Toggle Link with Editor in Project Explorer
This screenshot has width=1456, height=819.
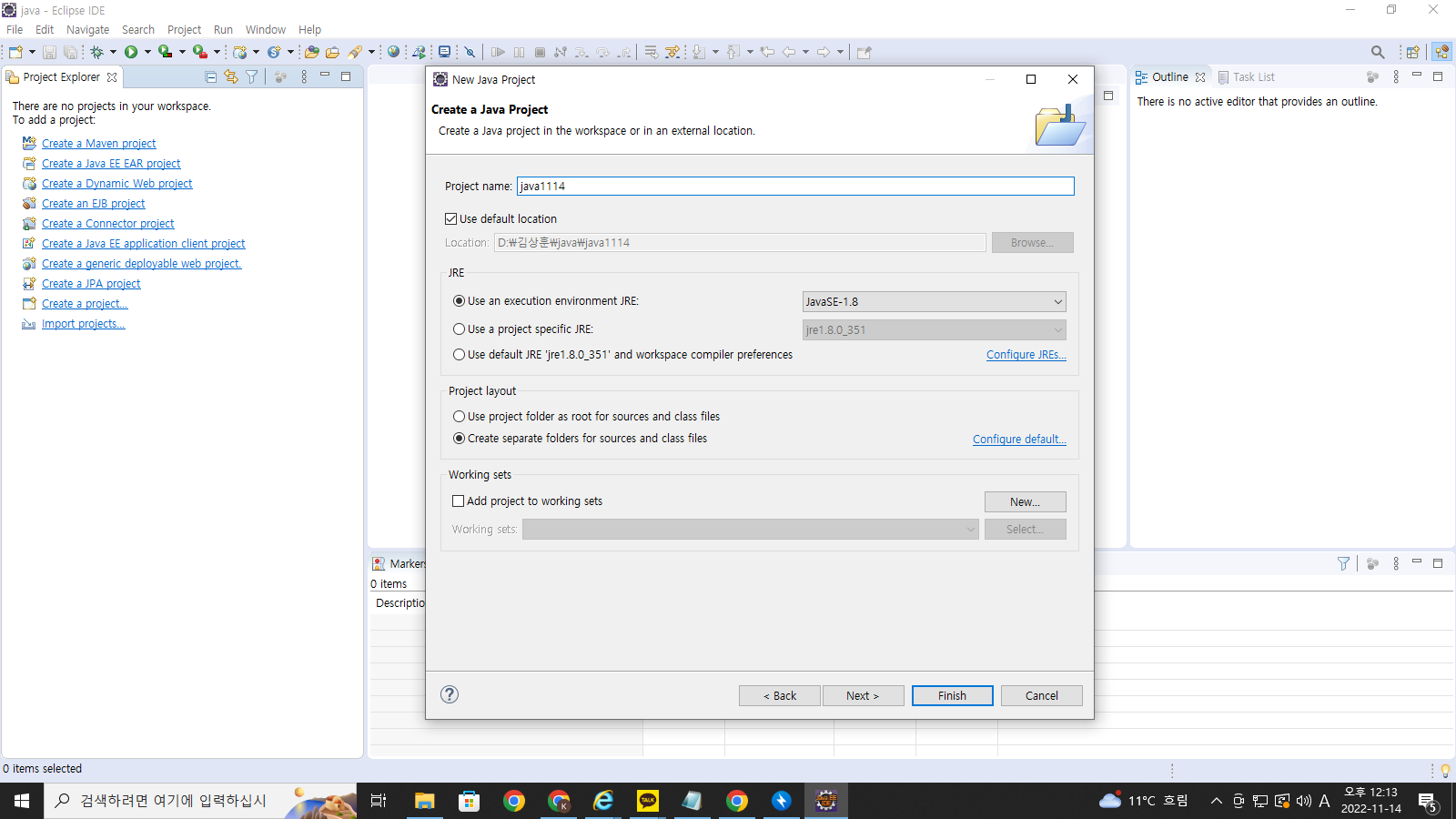tap(231, 77)
